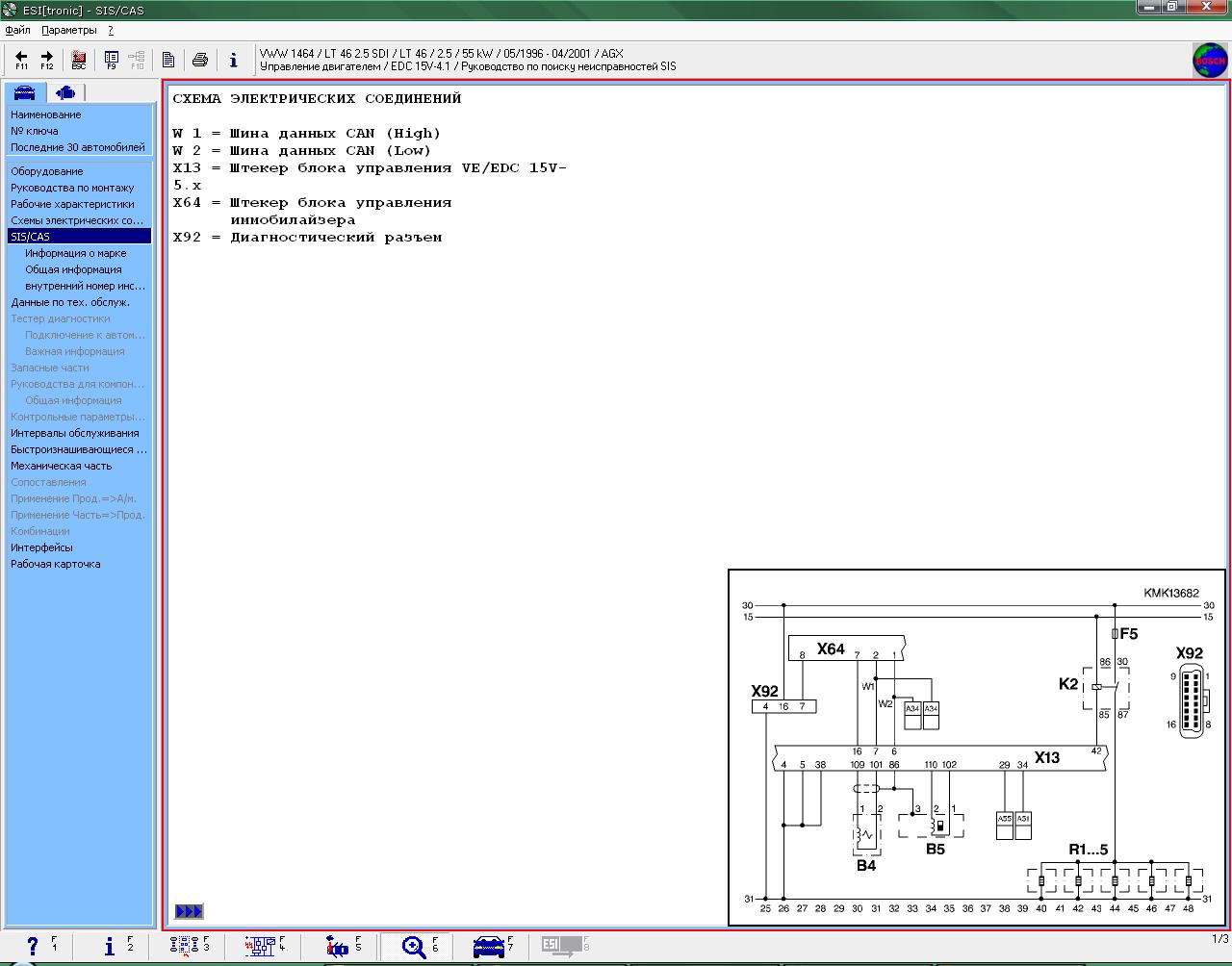Click the F8 ESI export icon
The image size is (1232, 966).
point(563,947)
